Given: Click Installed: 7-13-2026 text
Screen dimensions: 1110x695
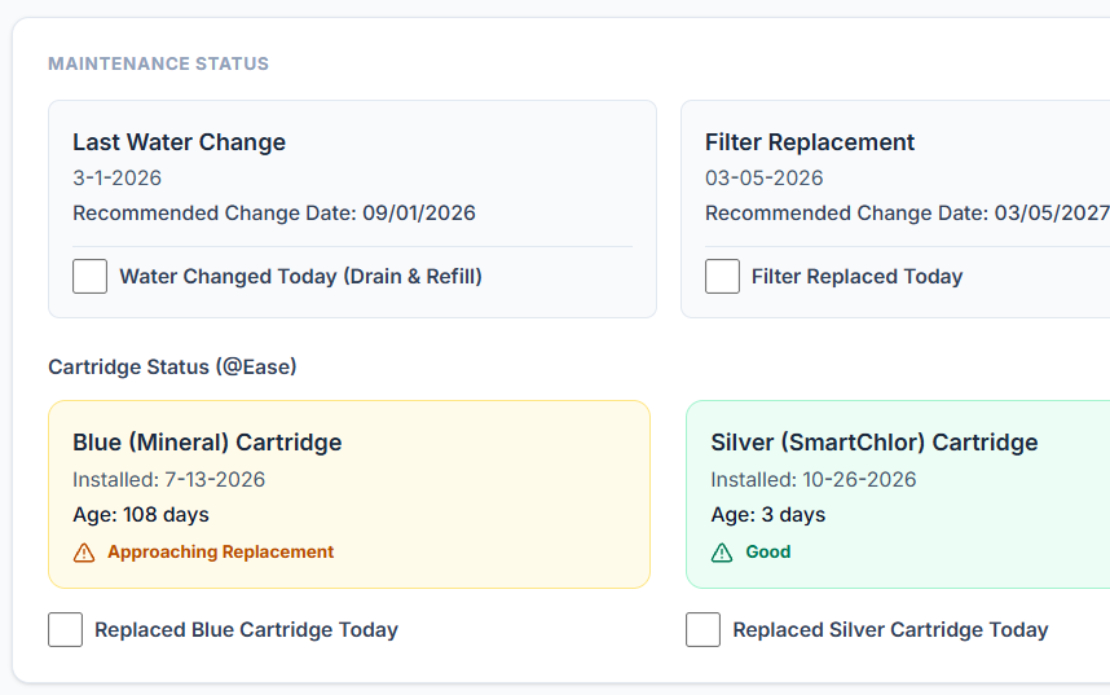Looking at the screenshot, I should click(x=168, y=480).
